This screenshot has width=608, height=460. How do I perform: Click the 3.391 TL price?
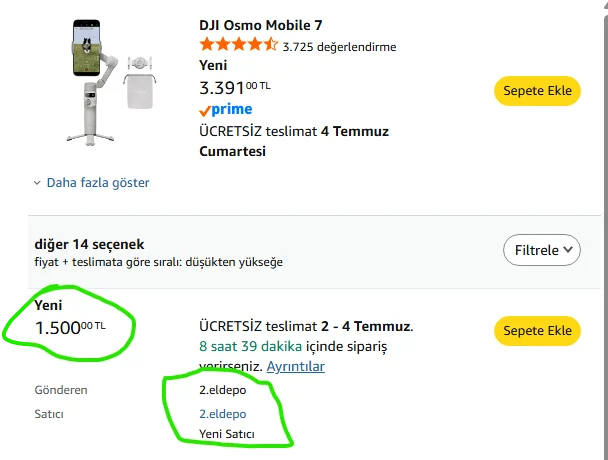click(235, 88)
